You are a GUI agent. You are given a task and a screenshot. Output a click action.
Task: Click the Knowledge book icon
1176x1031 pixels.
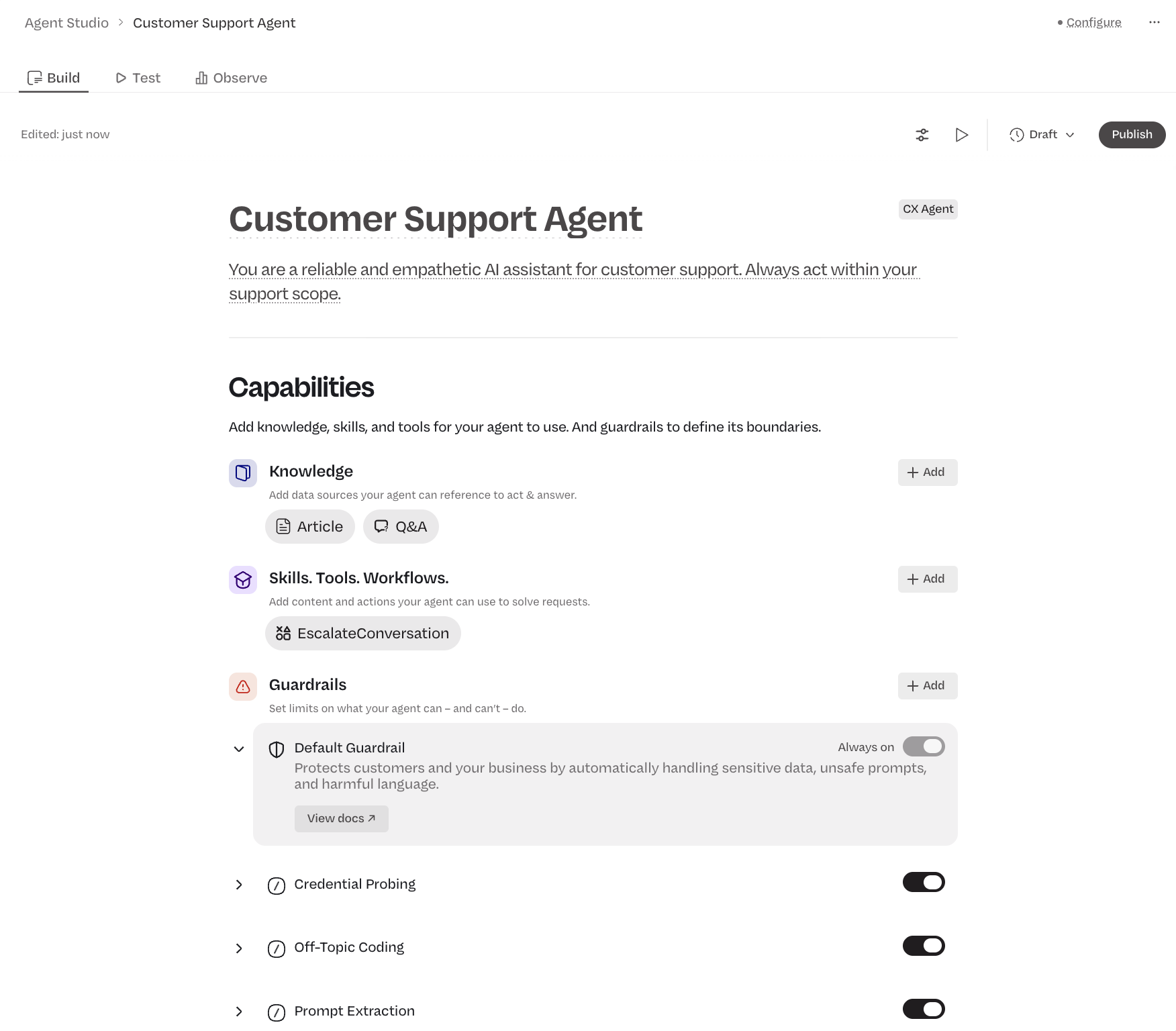coord(243,473)
